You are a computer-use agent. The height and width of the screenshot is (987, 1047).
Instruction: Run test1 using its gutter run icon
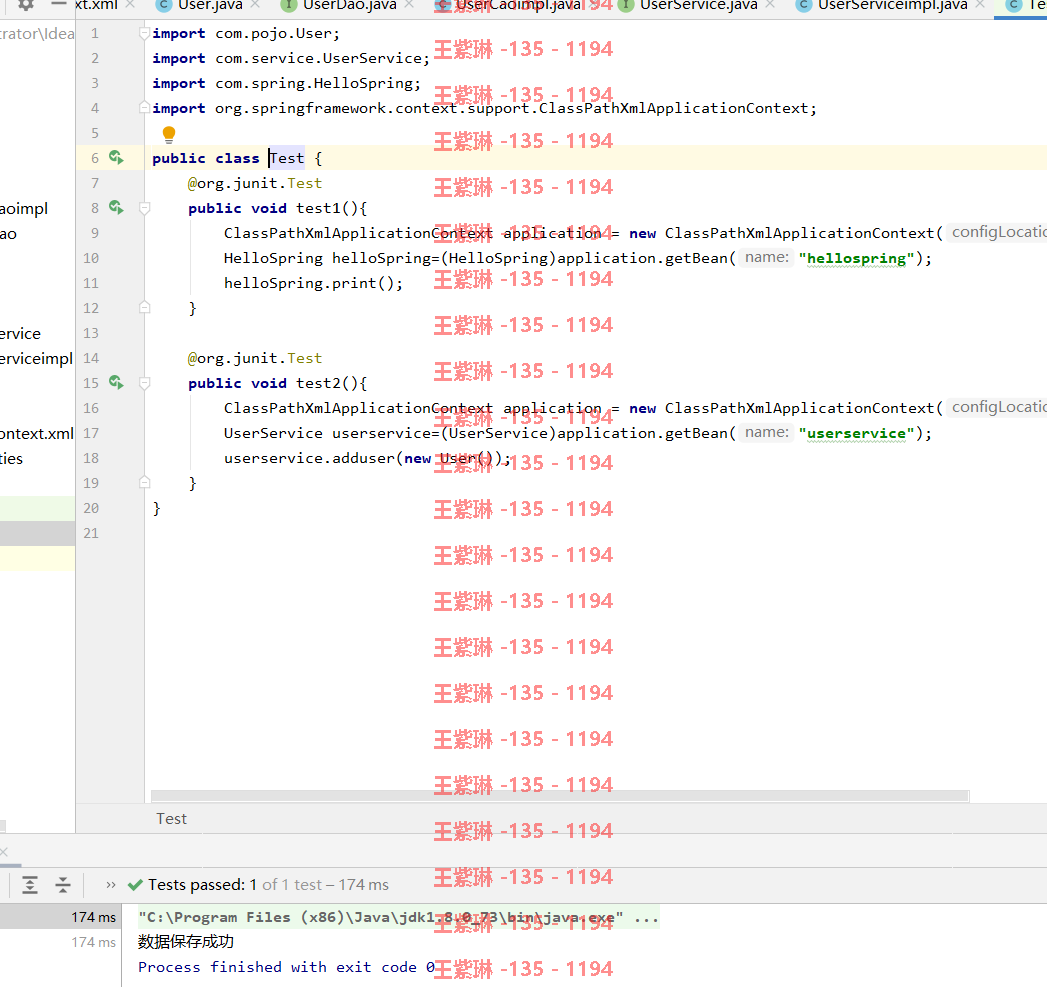pyautogui.click(x=116, y=208)
